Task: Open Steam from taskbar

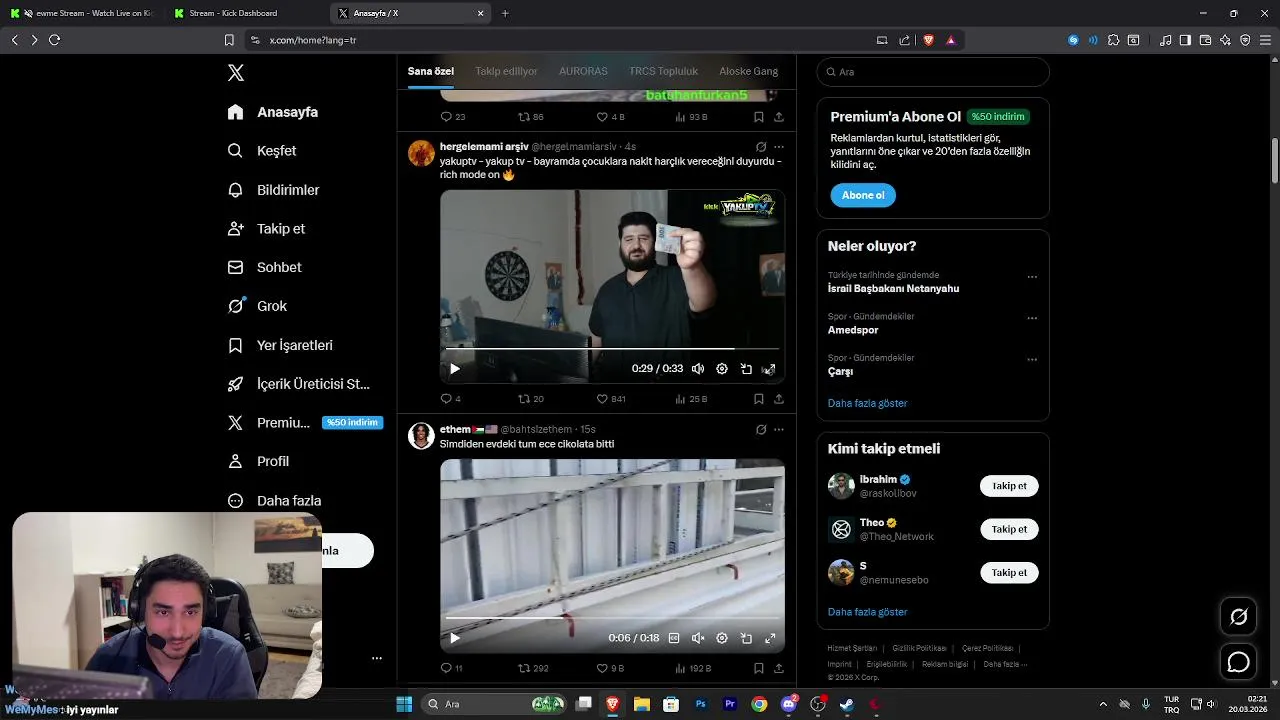Action: click(846, 704)
